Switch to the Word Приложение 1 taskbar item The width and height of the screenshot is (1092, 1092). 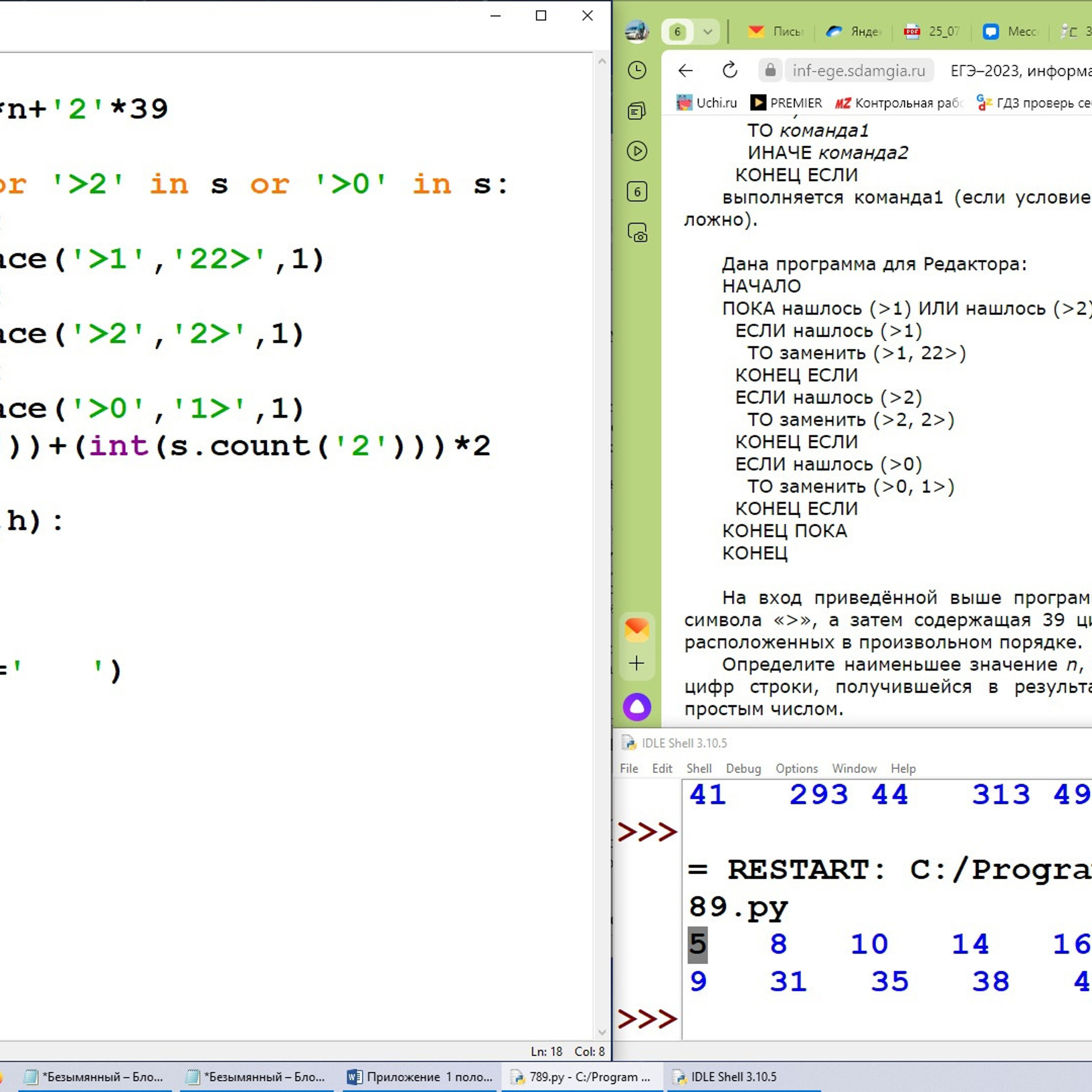420,1077
